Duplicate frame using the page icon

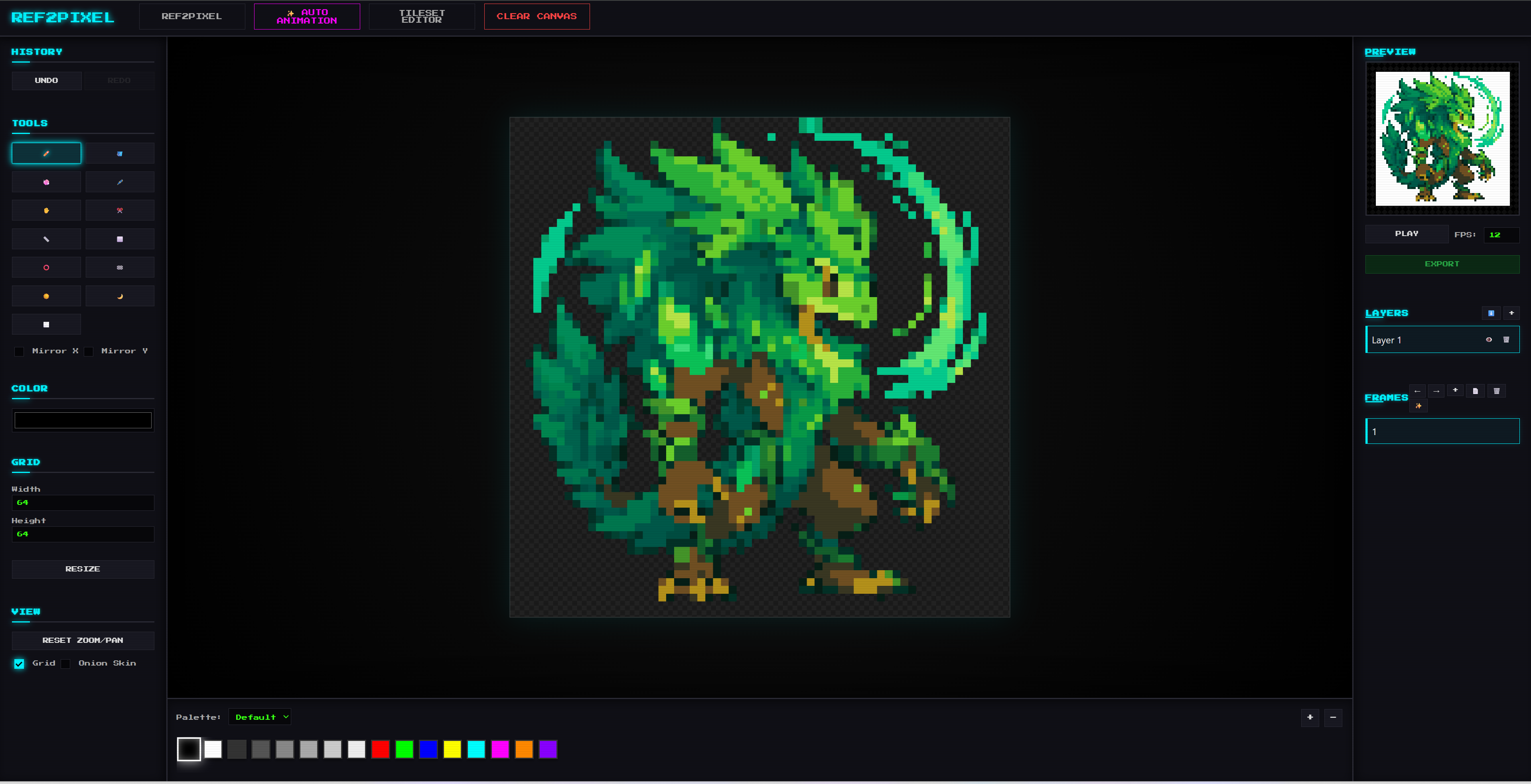(x=1475, y=391)
